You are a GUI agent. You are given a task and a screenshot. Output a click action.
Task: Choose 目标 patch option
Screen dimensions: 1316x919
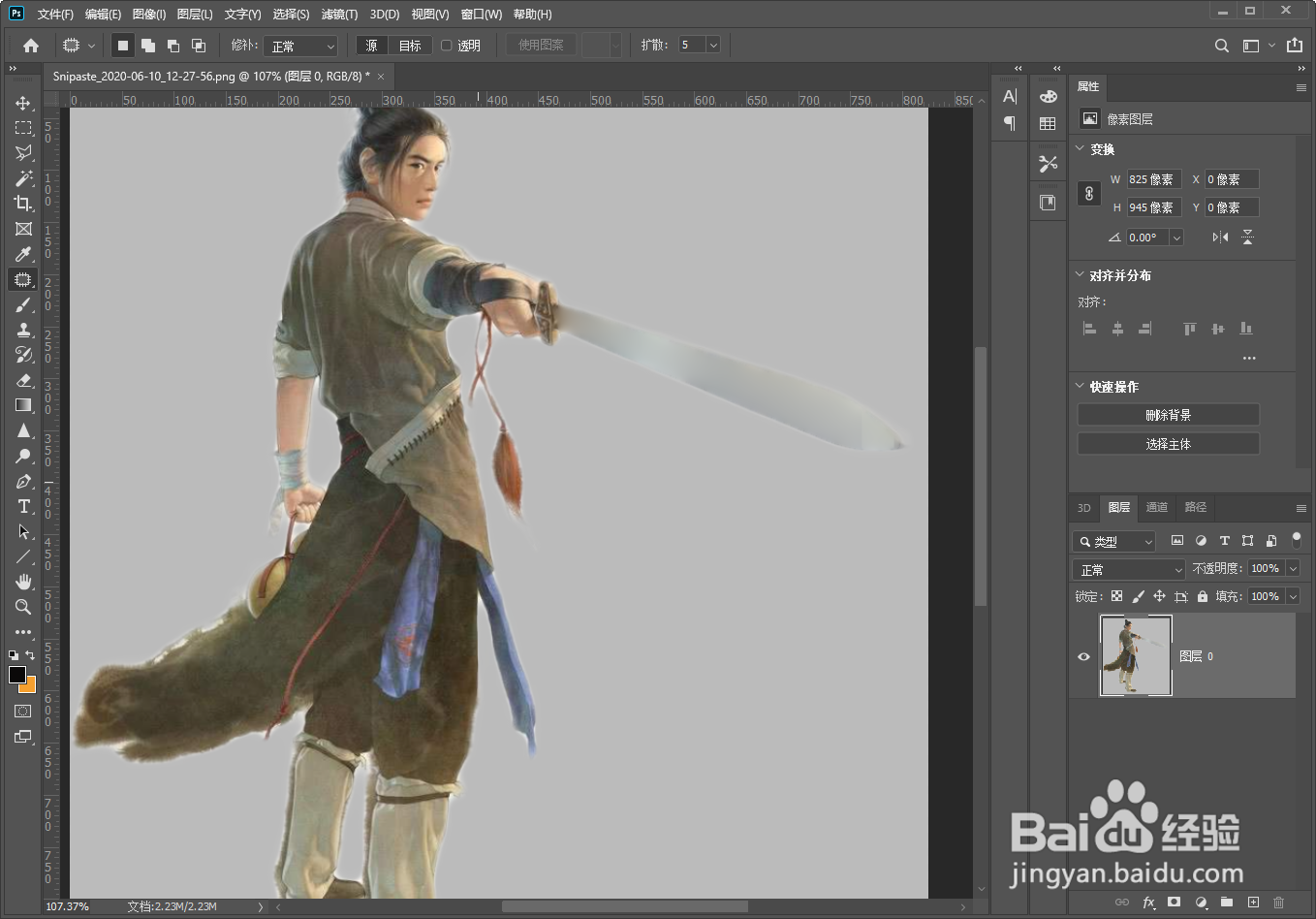pyautogui.click(x=410, y=46)
